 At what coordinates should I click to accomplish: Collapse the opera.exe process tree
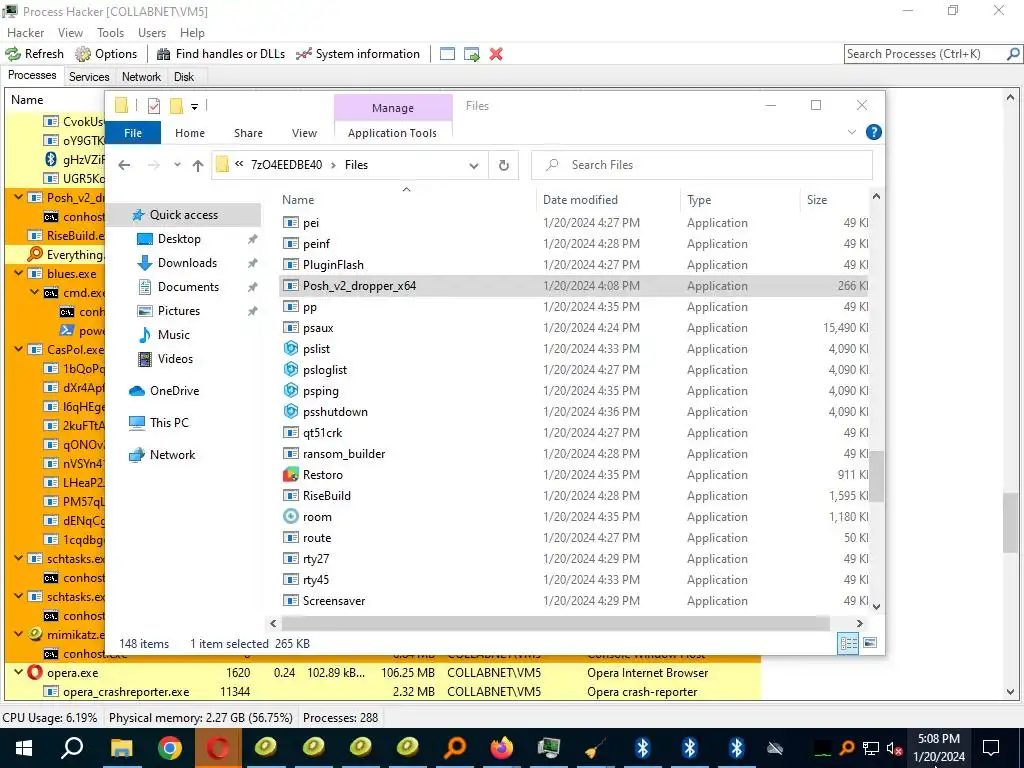click(x=18, y=673)
